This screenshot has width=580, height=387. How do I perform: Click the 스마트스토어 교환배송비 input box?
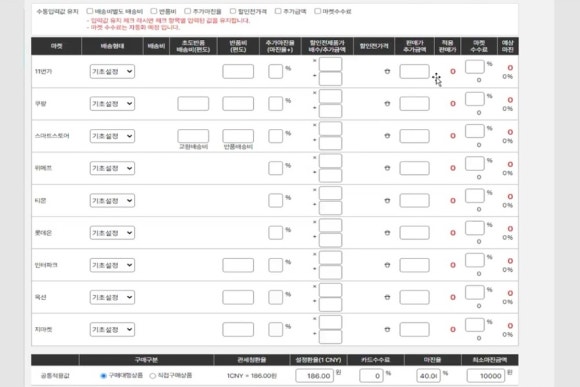coord(193,136)
